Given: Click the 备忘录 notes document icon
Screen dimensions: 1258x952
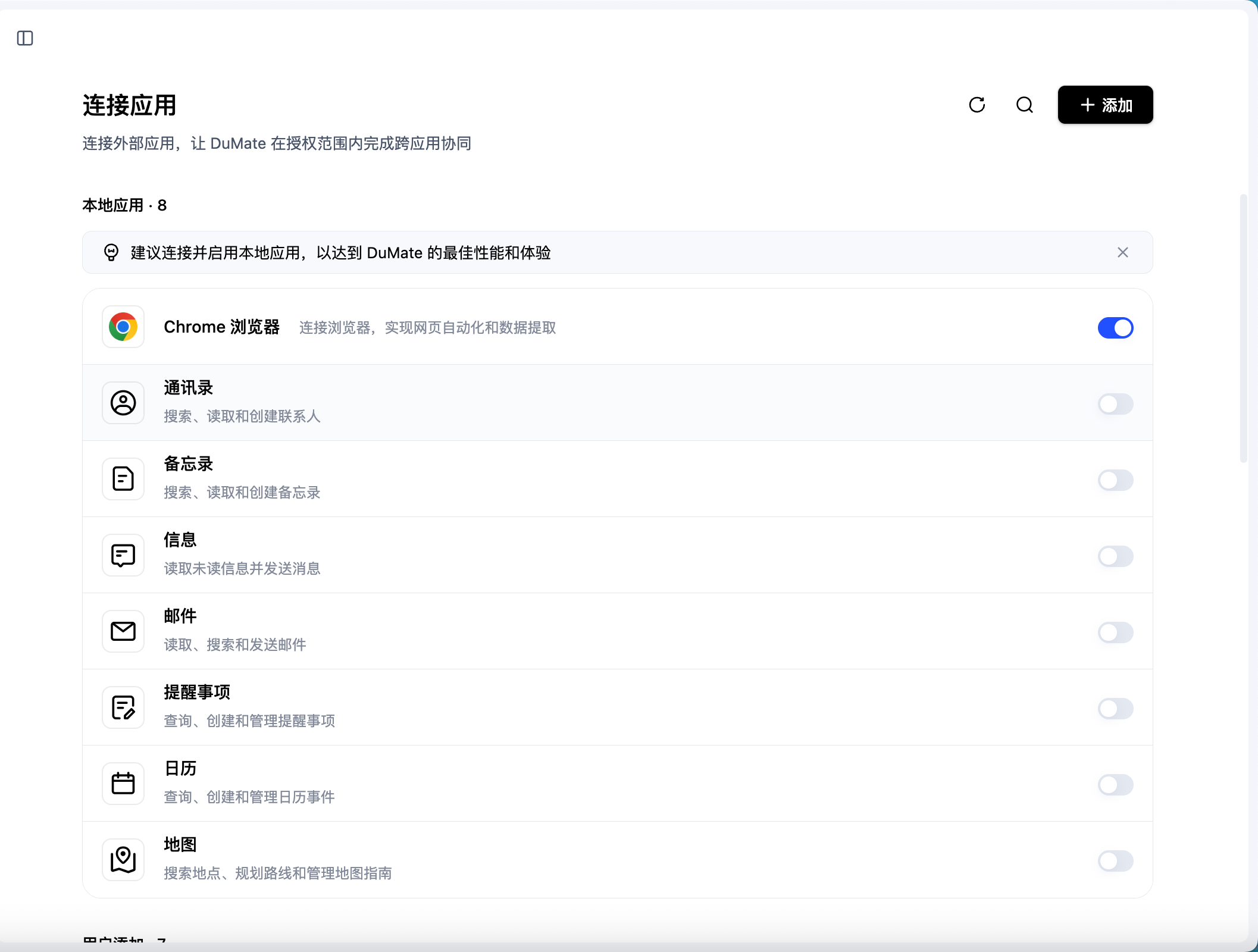Looking at the screenshot, I should [x=123, y=479].
